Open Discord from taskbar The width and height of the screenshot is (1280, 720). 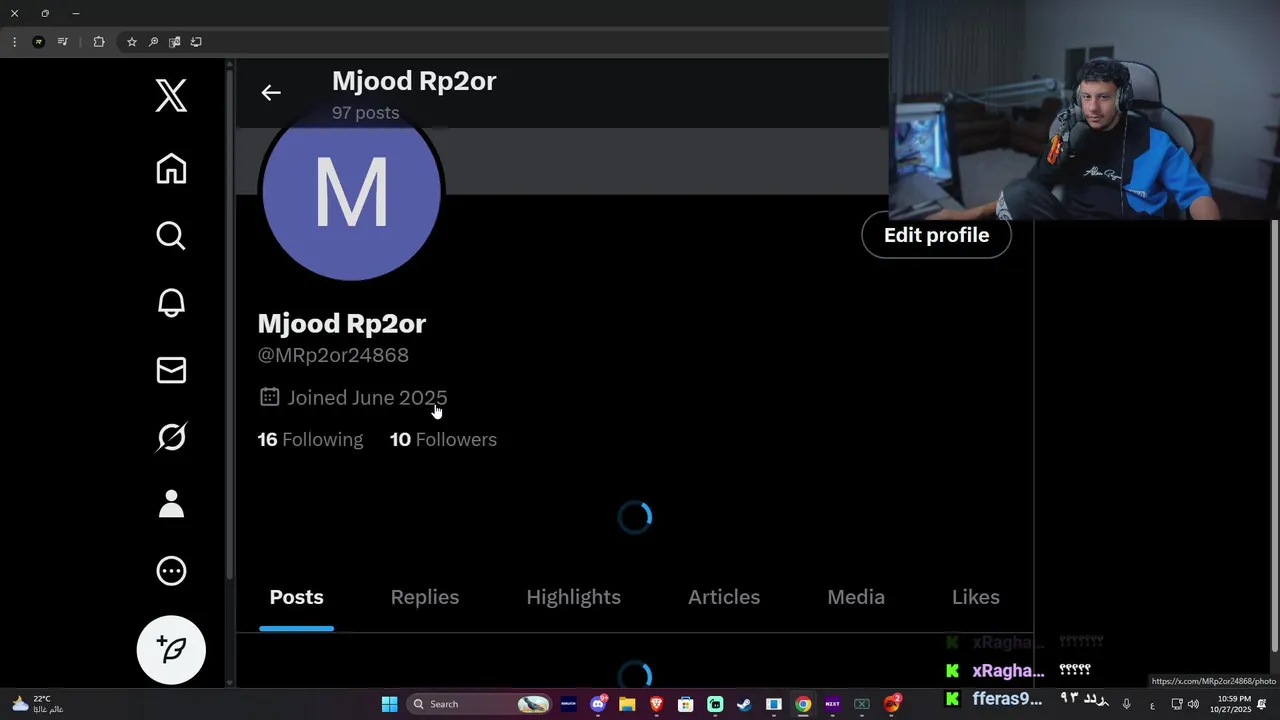[x=598, y=704]
